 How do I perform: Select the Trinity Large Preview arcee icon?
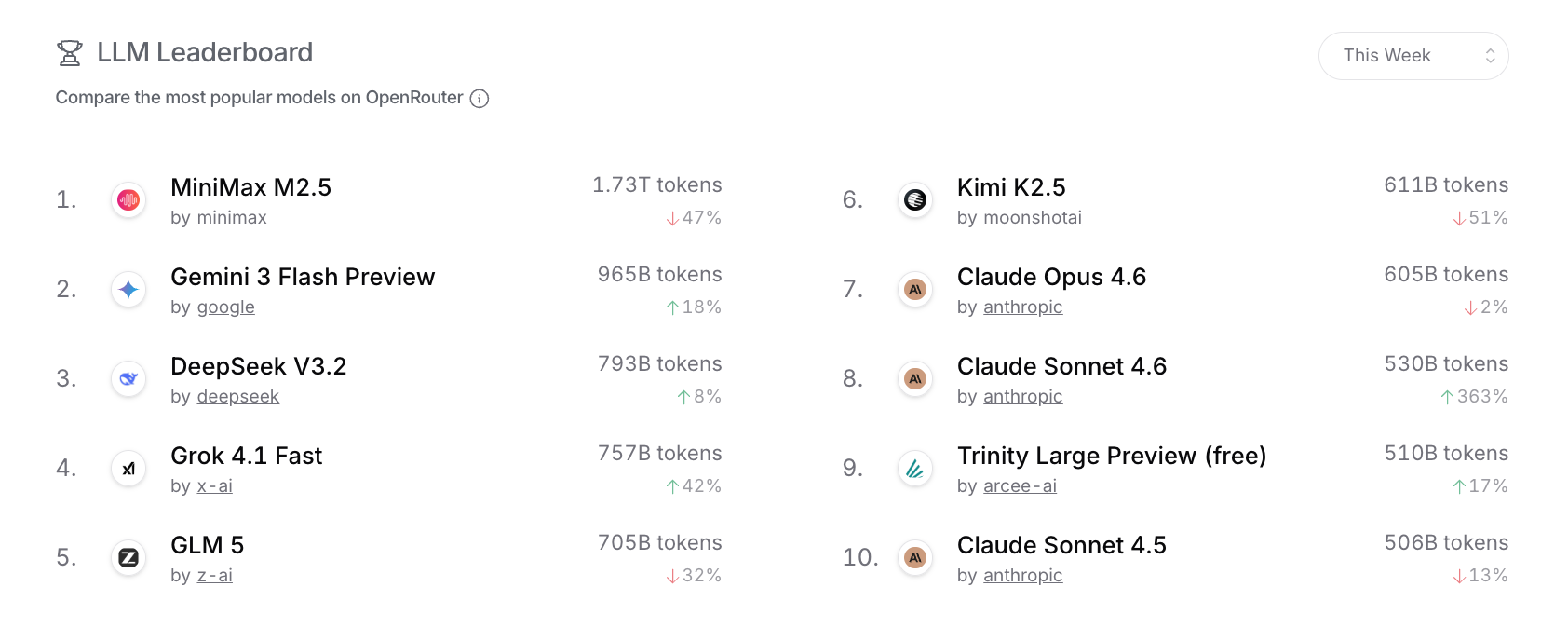pyautogui.click(x=915, y=468)
